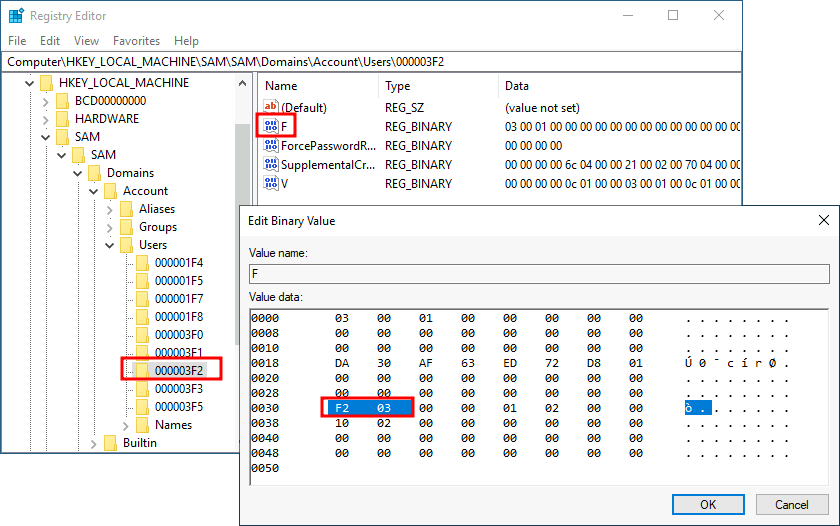Open the Edit menu
The image size is (840, 526).
pos(50,41)
